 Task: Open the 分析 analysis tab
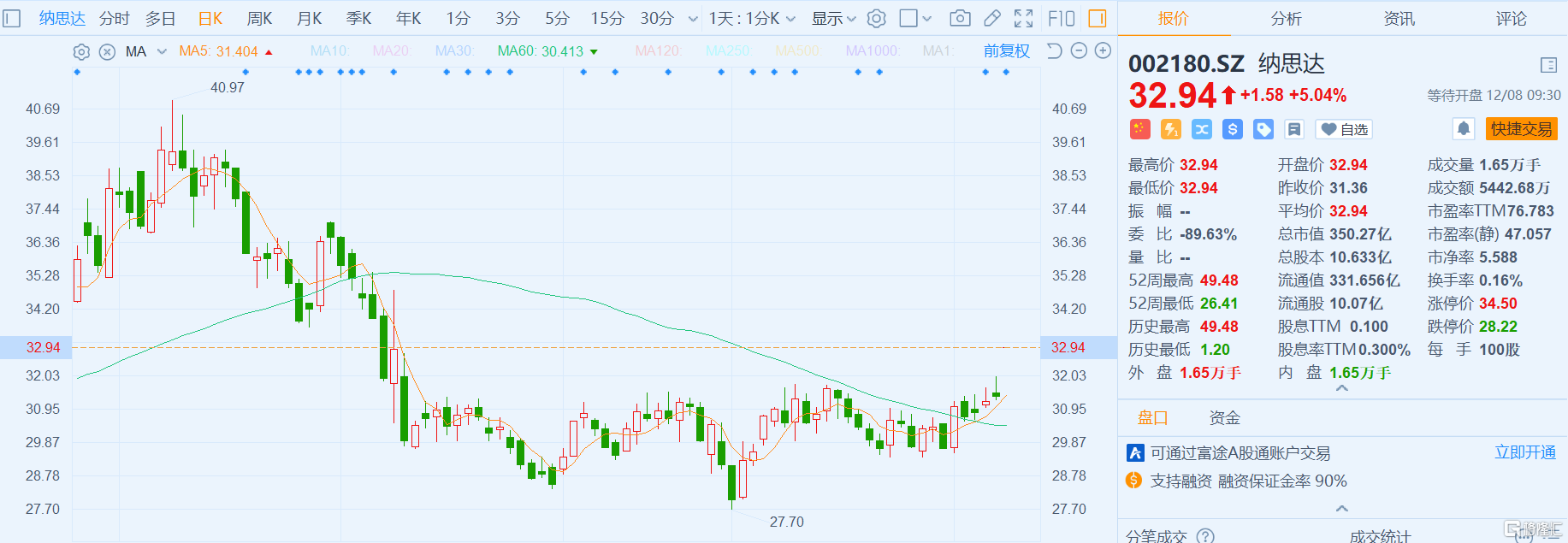(1287, 18)
